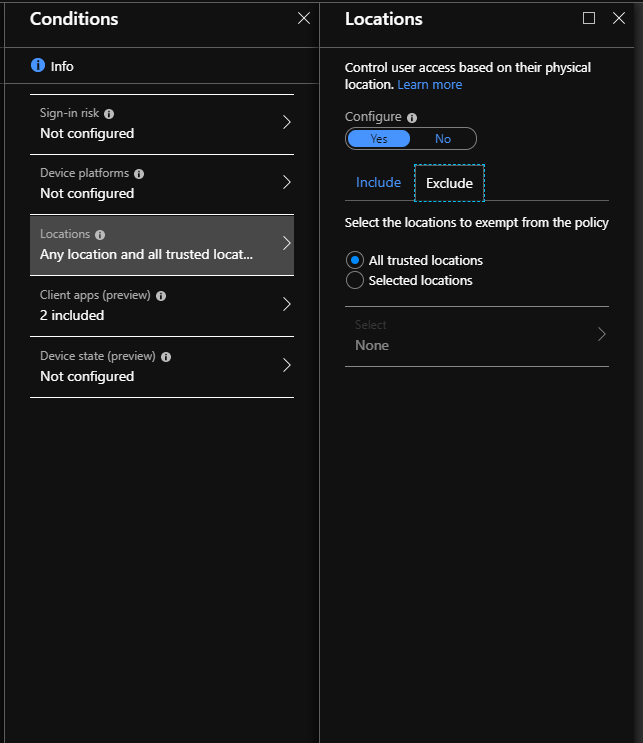Click info icon beside Device platforms
Screen dimensions: 643x743
tap(138, 174)
